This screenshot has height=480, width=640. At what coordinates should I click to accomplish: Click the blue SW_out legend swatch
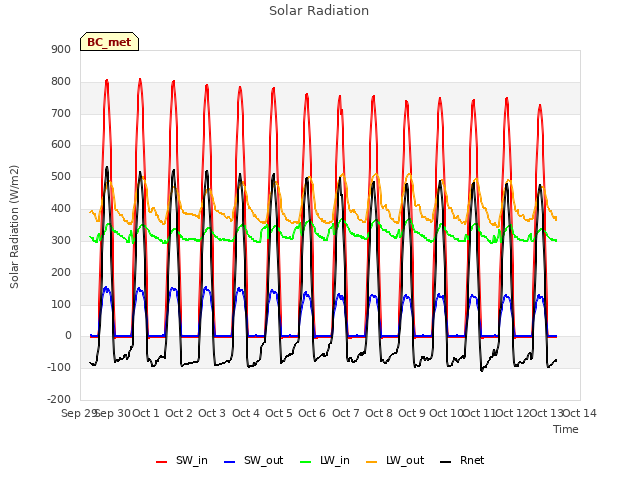click(230, 462)
